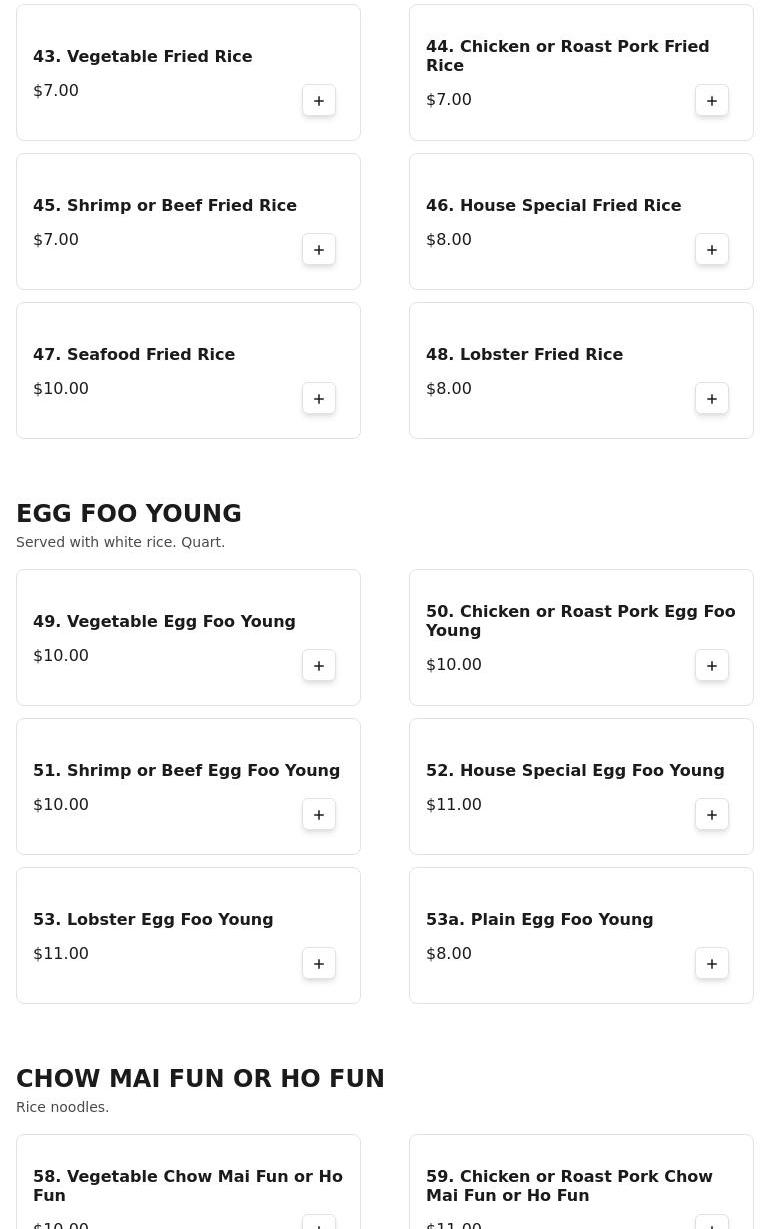Click the EGG FOO YOUNG section heading
The width and height of the screenshot is (770, 1229).
pyautogui.click(x=129, y=513)
